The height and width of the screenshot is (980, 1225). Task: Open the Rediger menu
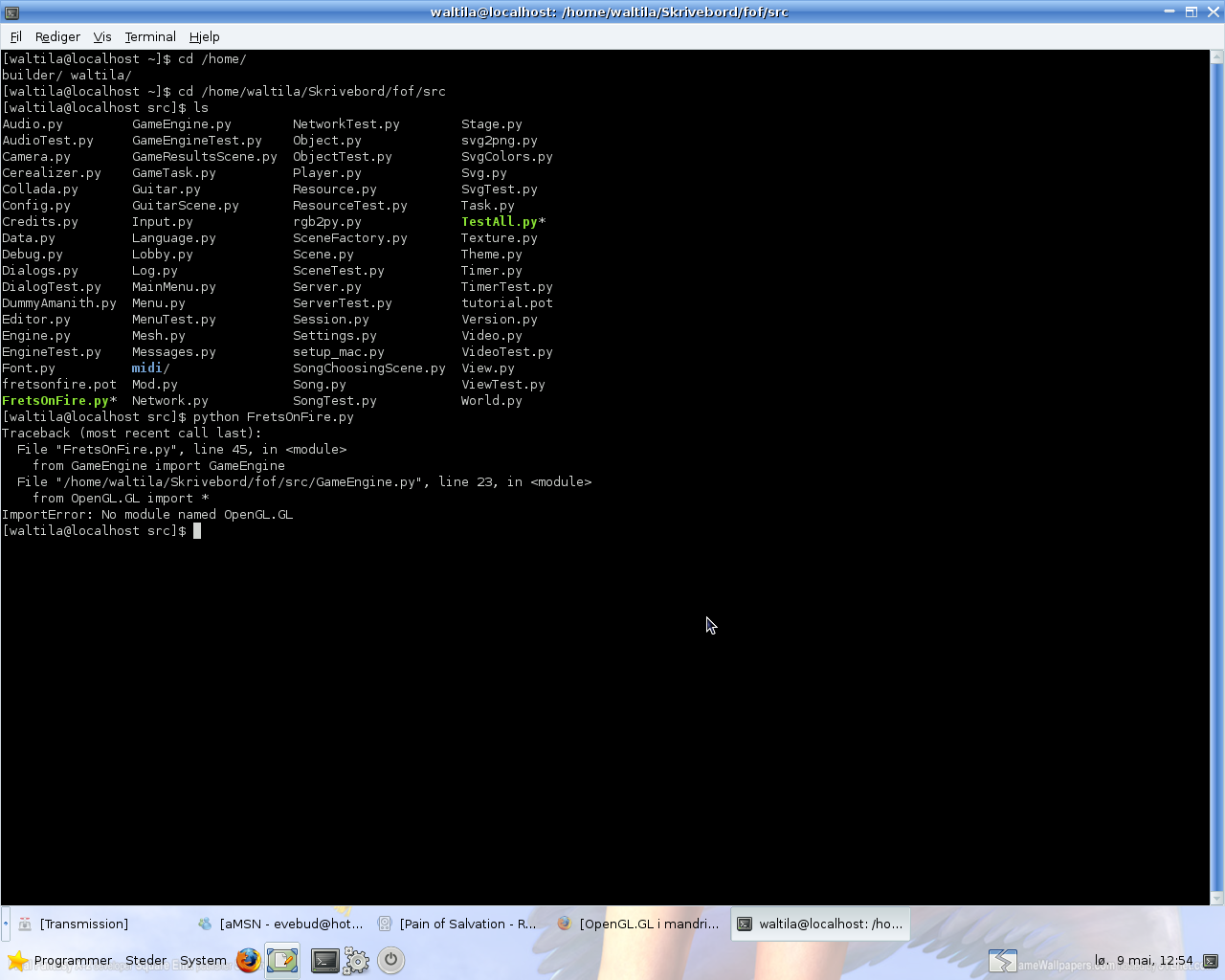(x=57, y=36)
